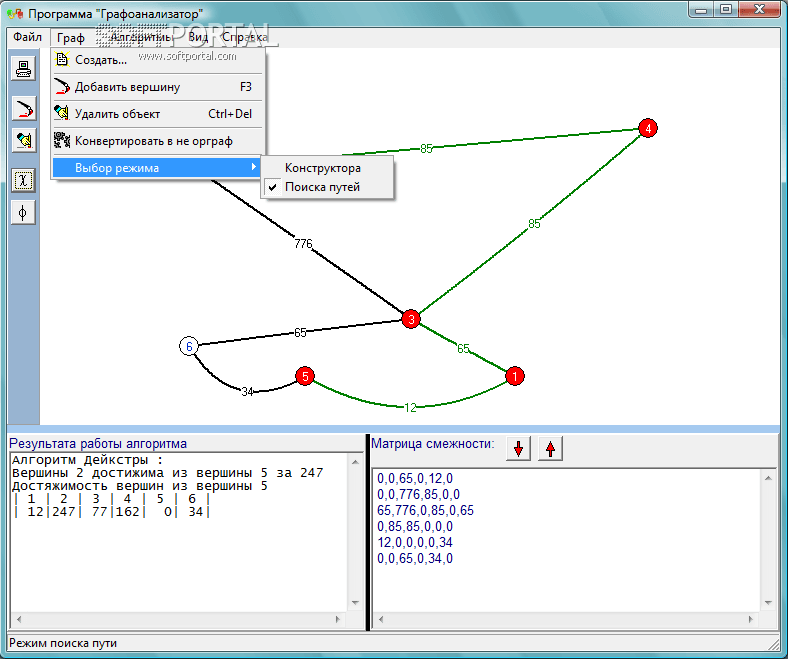Close the Графоанализатор window

[759, 10]
